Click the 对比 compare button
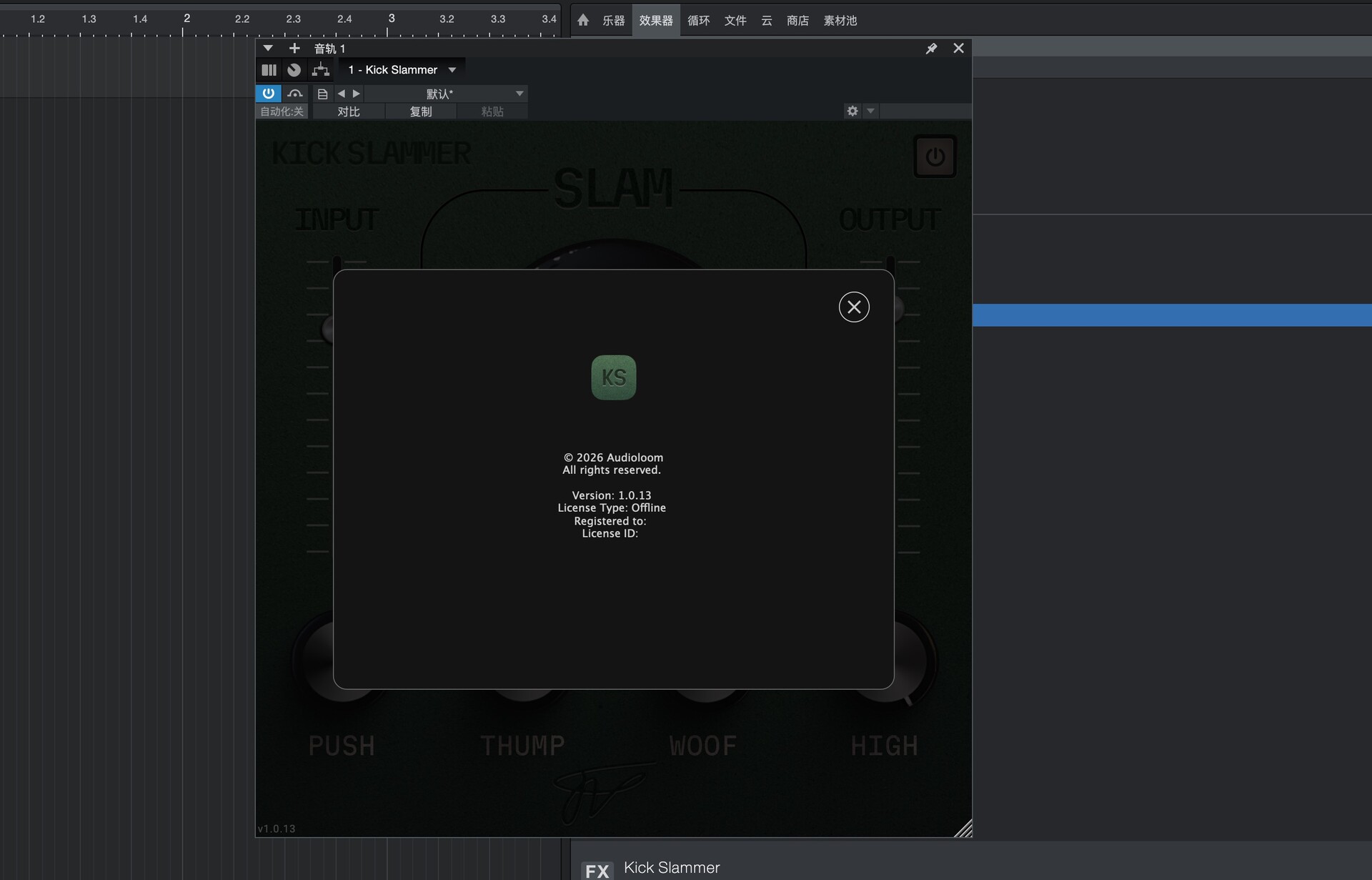 [349, 112]
